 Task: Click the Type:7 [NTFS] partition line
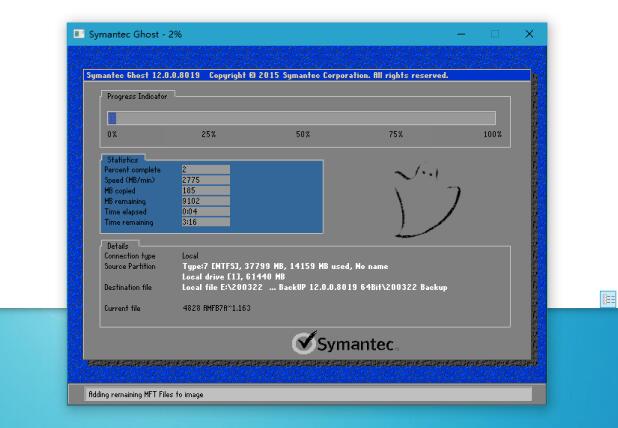tap(285, 266)
